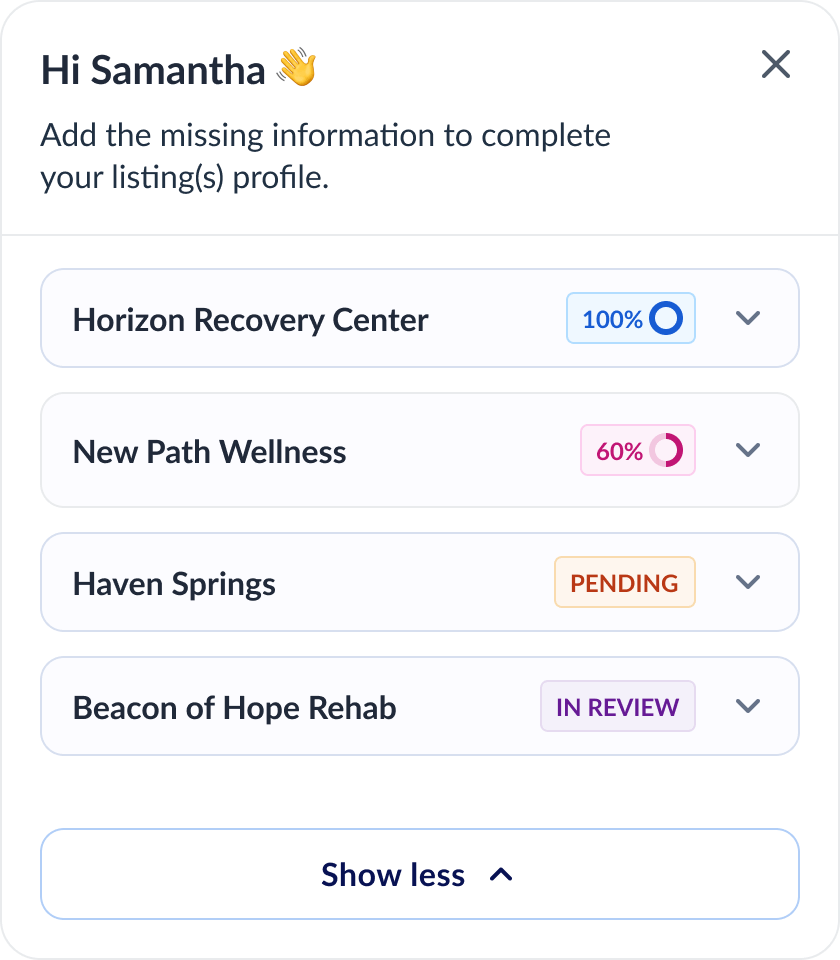The image size is (840, 960).
Task: Open Haven Springs listing row
Action: tap(420, 582)
